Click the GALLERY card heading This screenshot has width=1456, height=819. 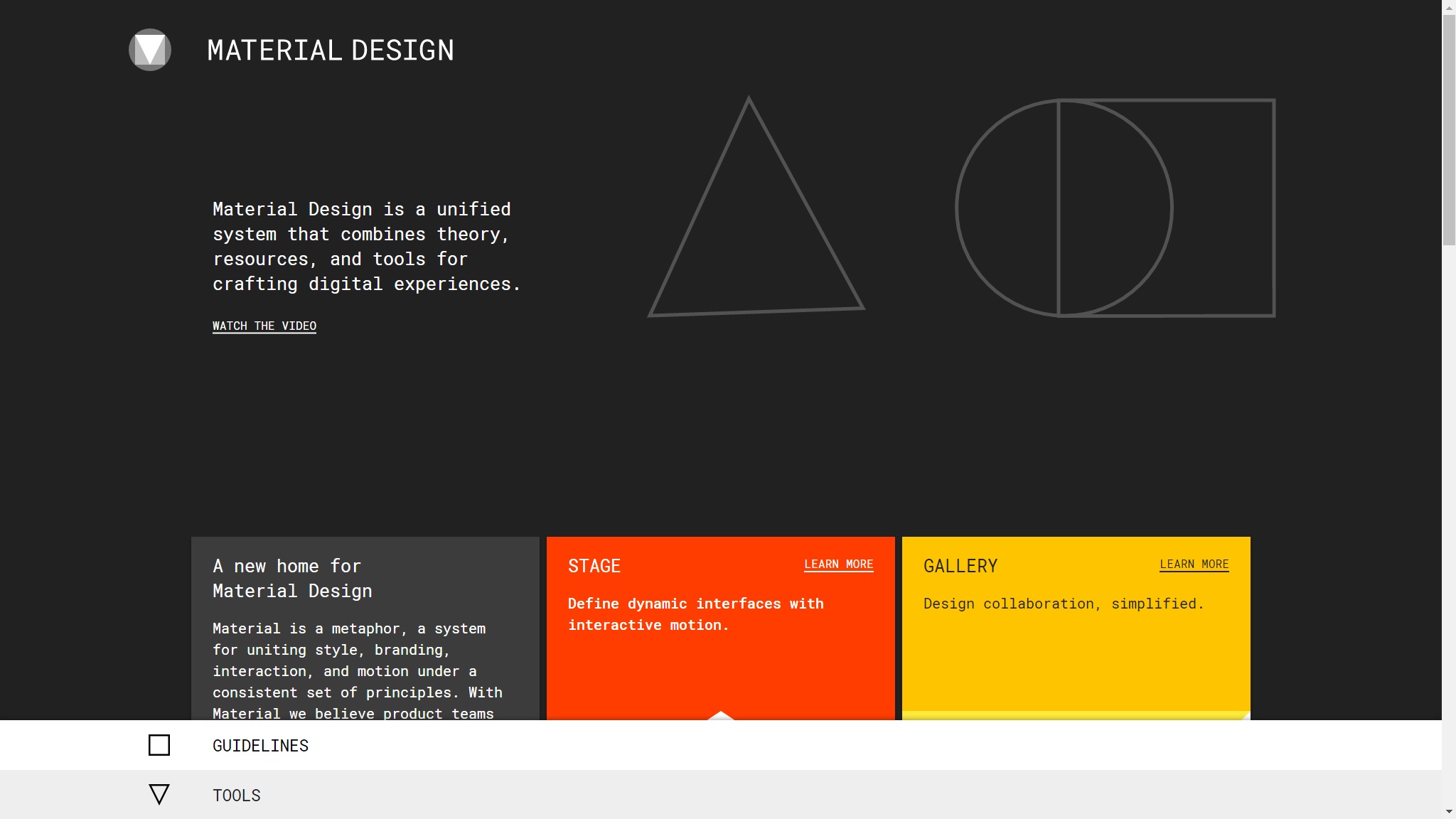click(x=960, y=566)
